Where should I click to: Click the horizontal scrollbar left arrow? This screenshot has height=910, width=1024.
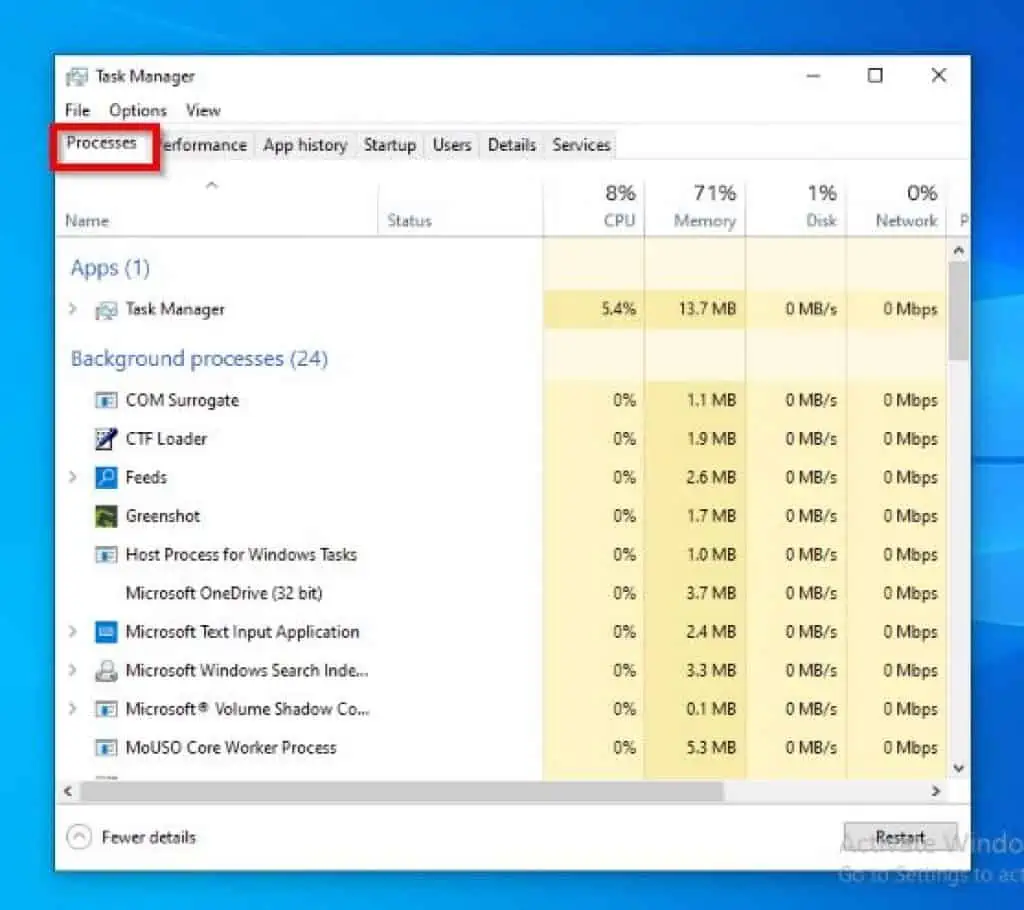pyautogui.click(x=68, y=791)
